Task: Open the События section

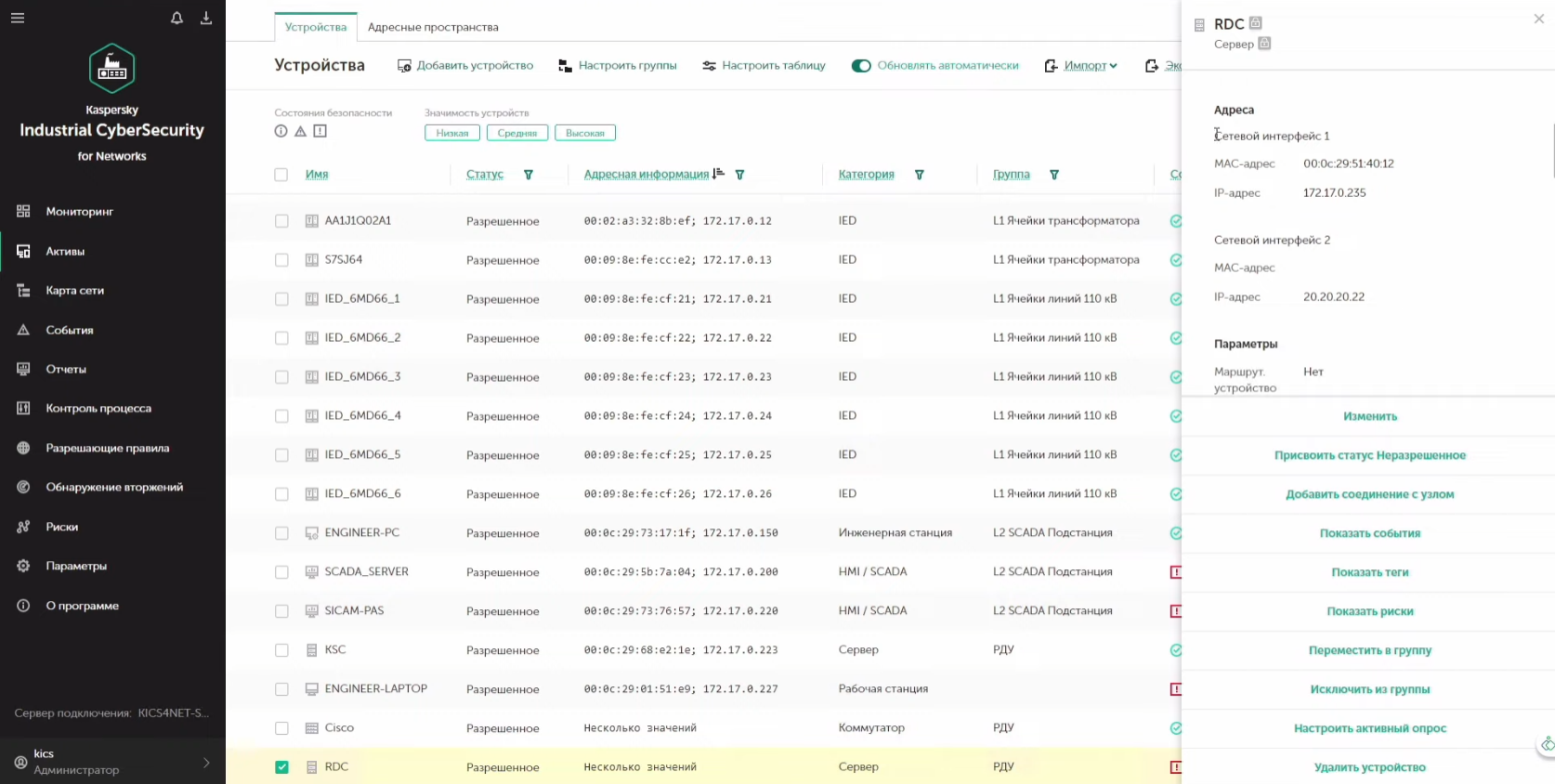Action: pyautogui.click(x=70, y=331)
